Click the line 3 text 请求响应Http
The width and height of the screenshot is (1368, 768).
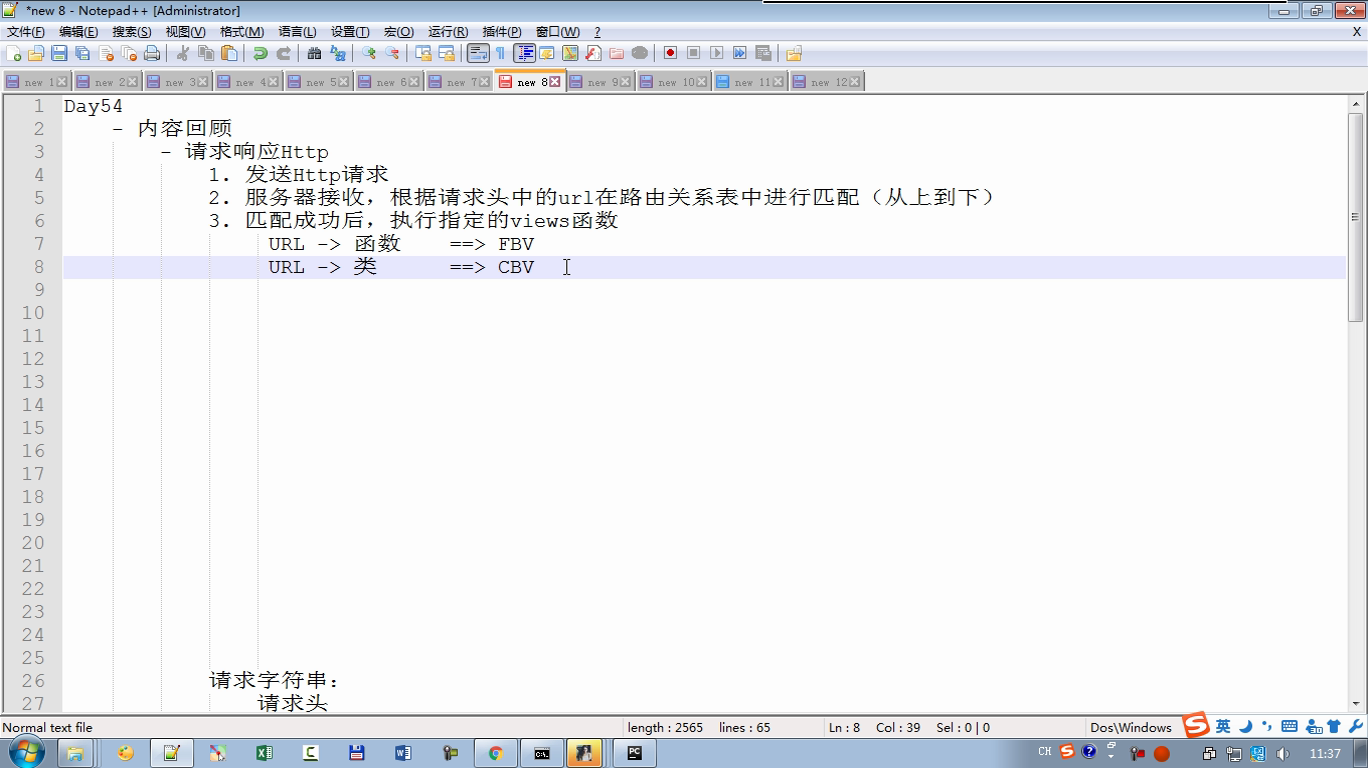[257, 152]
